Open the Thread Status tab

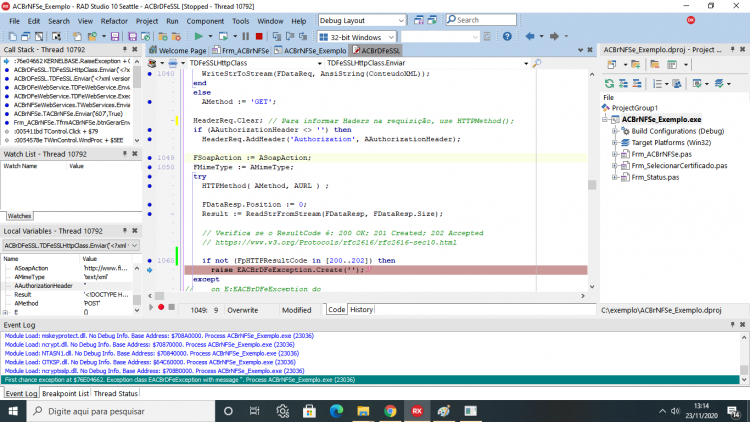coord(116,393)
